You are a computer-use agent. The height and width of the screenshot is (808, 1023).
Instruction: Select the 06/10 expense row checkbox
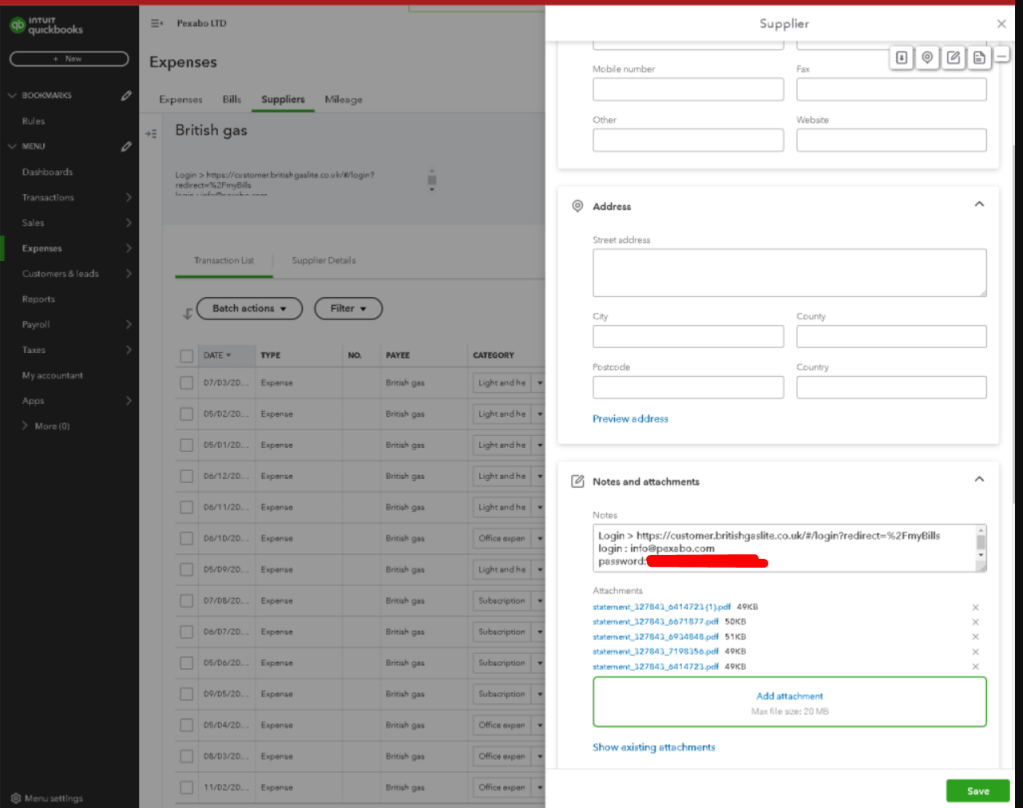[x=187, y=538]
